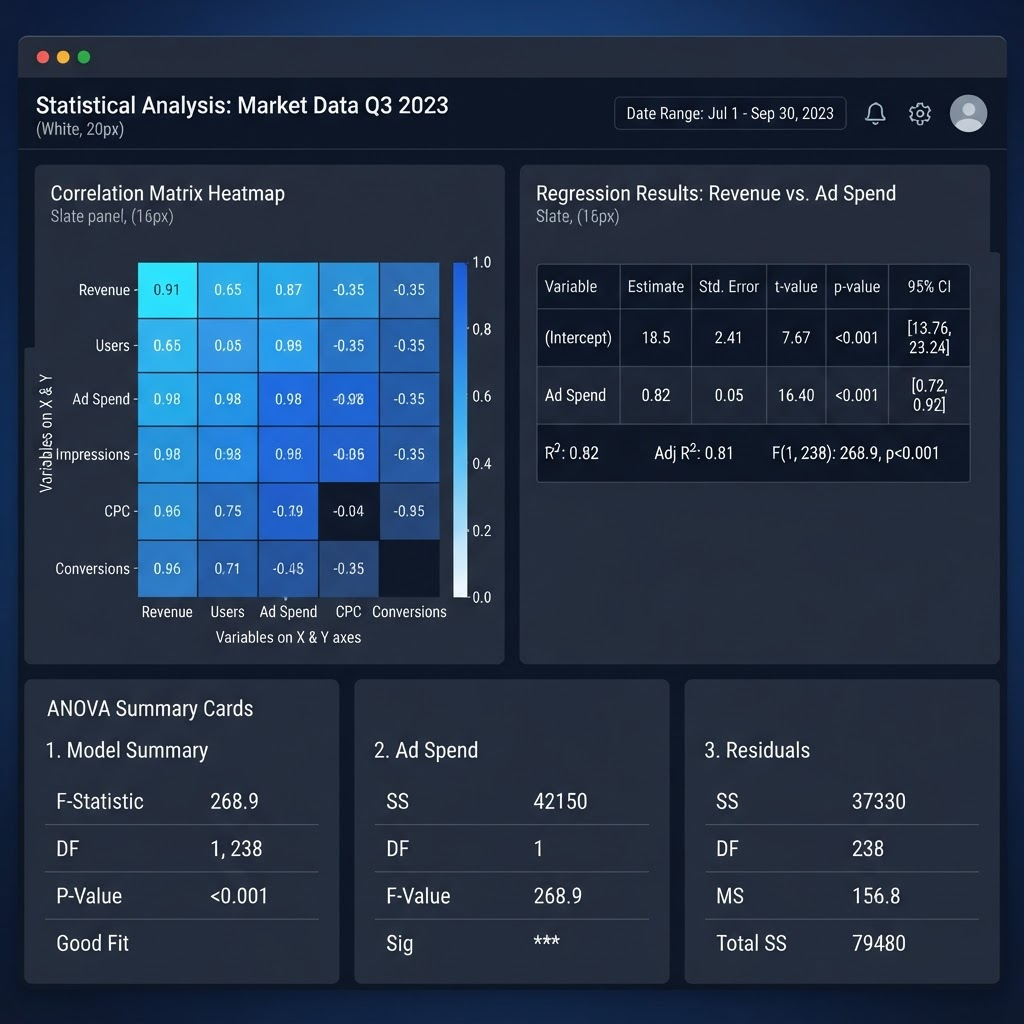Click the Total SS value "79480"

pos(879,943)
